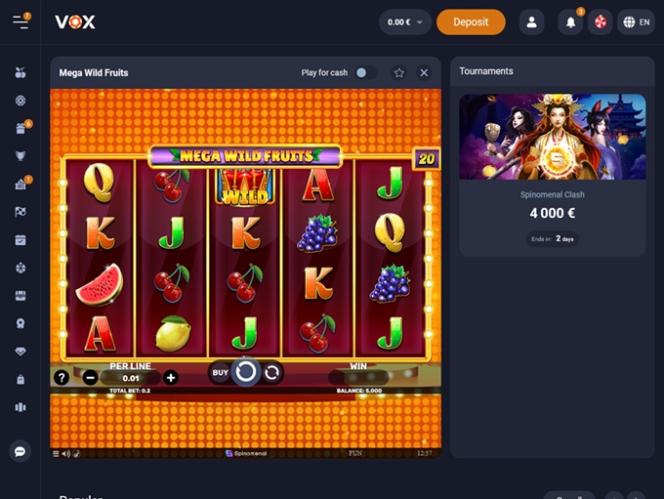Open the slot help question mark
Viewport: 664px width, 499px height.
[x=61, y=377]
